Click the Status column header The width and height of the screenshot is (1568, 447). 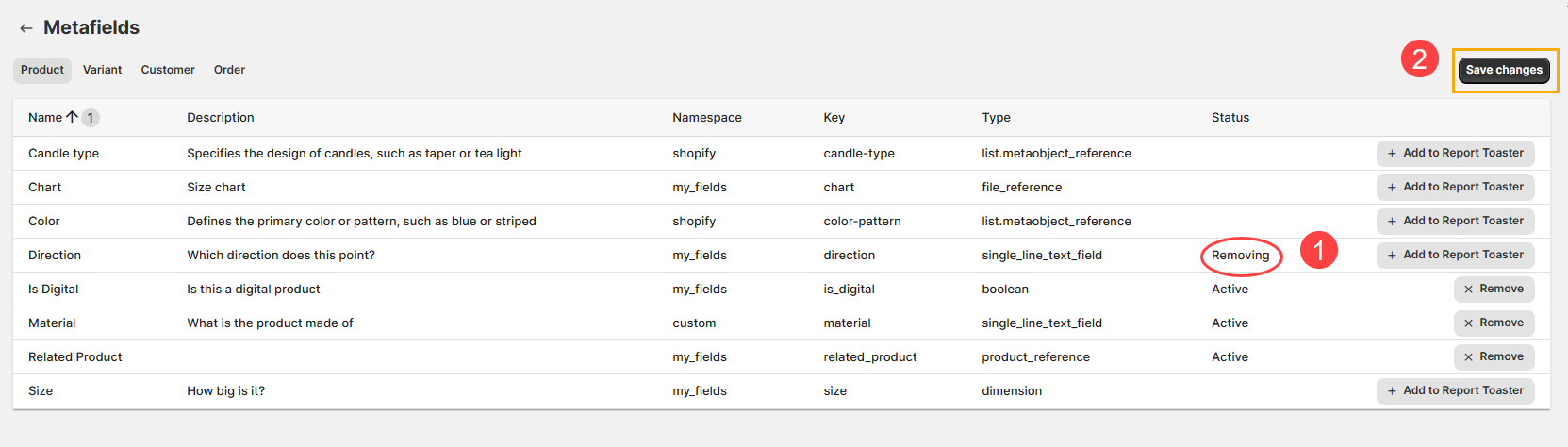point(1230,118)
